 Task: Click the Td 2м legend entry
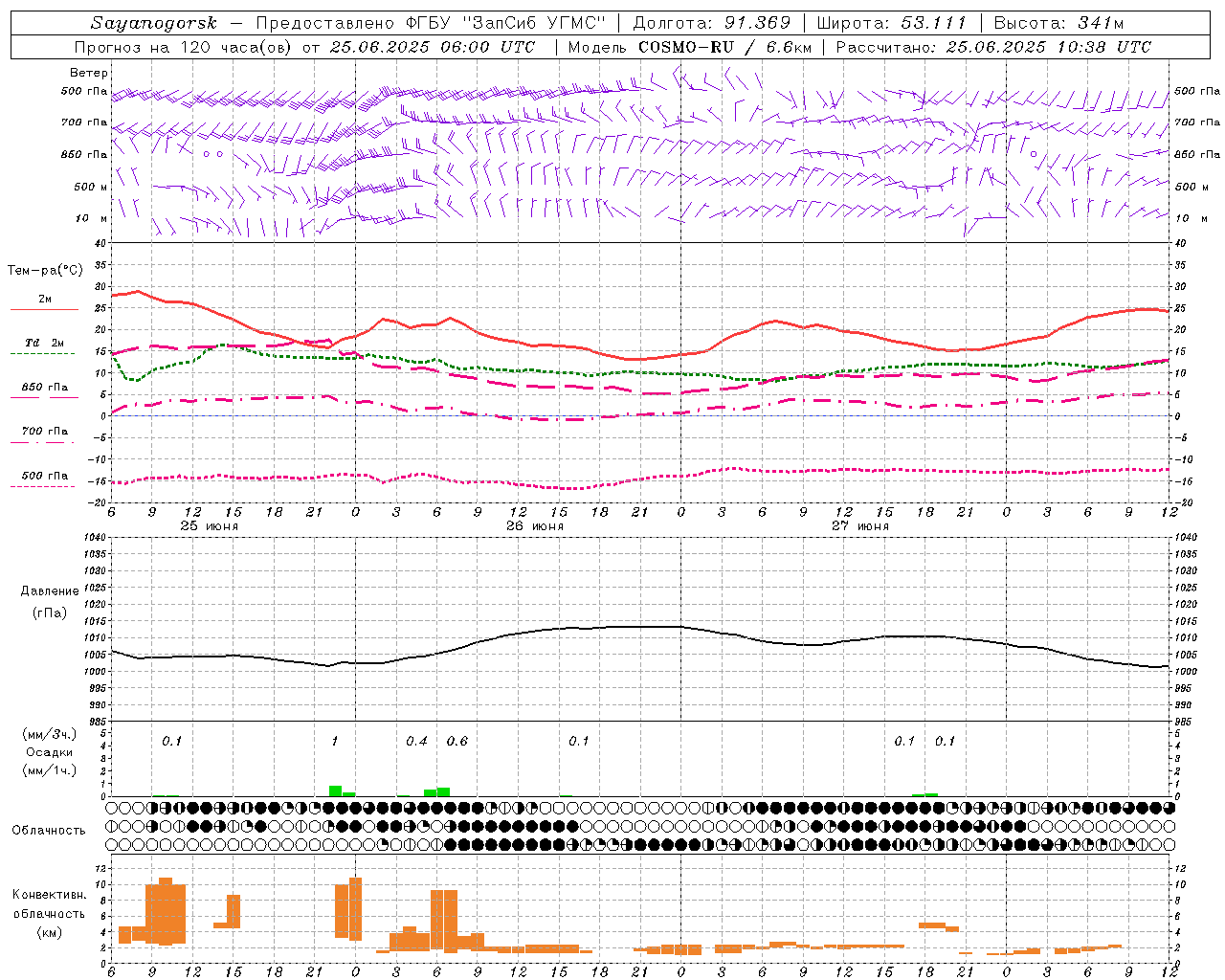point(44,343)
